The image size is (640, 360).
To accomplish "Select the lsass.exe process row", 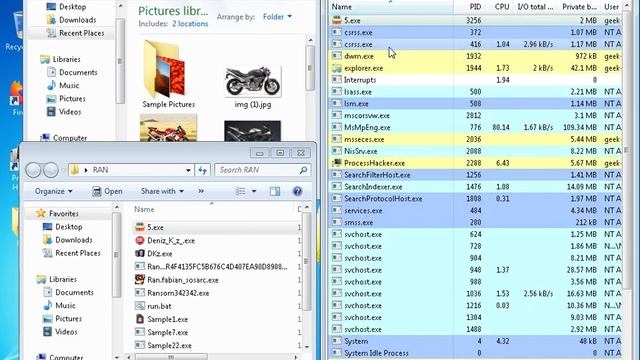I will (475, 92).
